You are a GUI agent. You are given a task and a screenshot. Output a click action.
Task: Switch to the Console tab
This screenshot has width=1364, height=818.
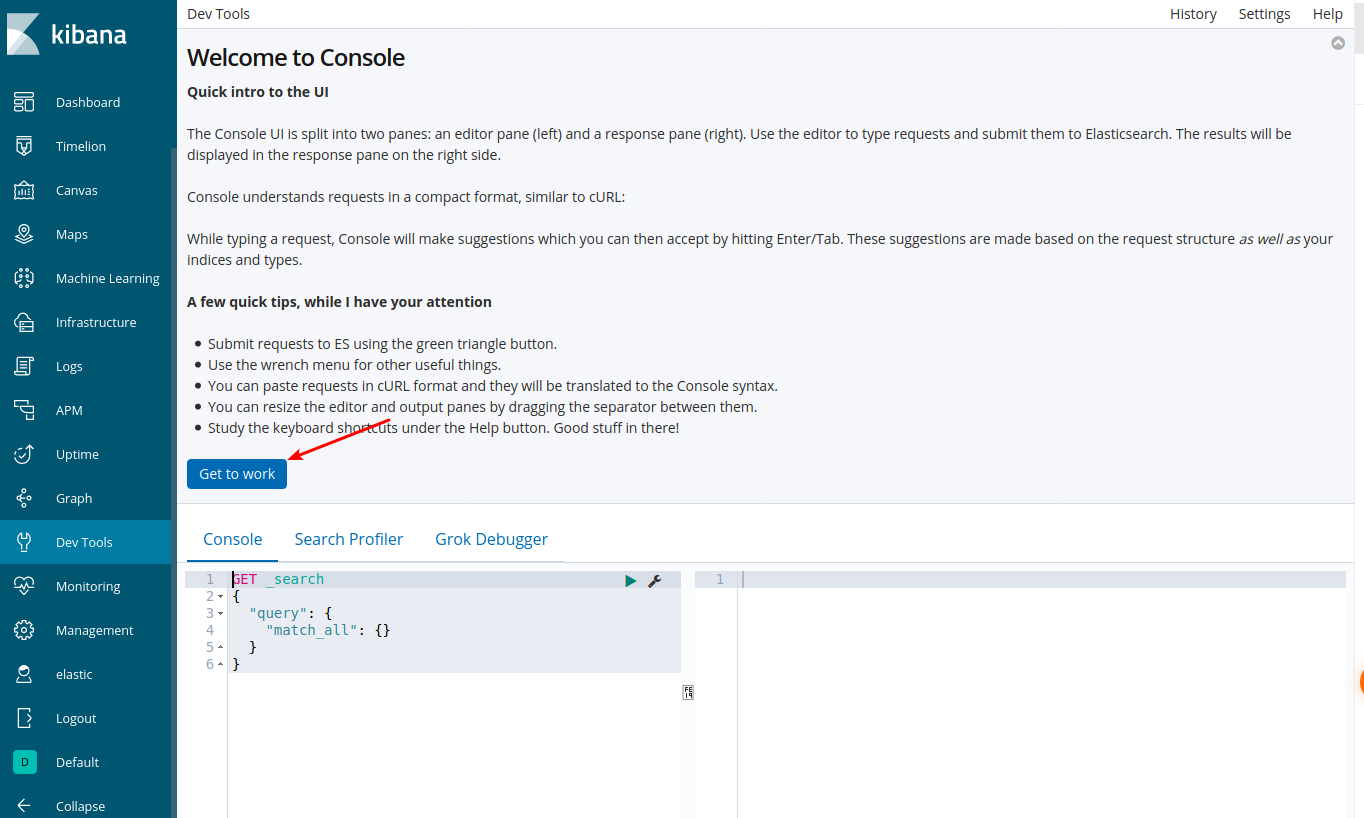233,539
